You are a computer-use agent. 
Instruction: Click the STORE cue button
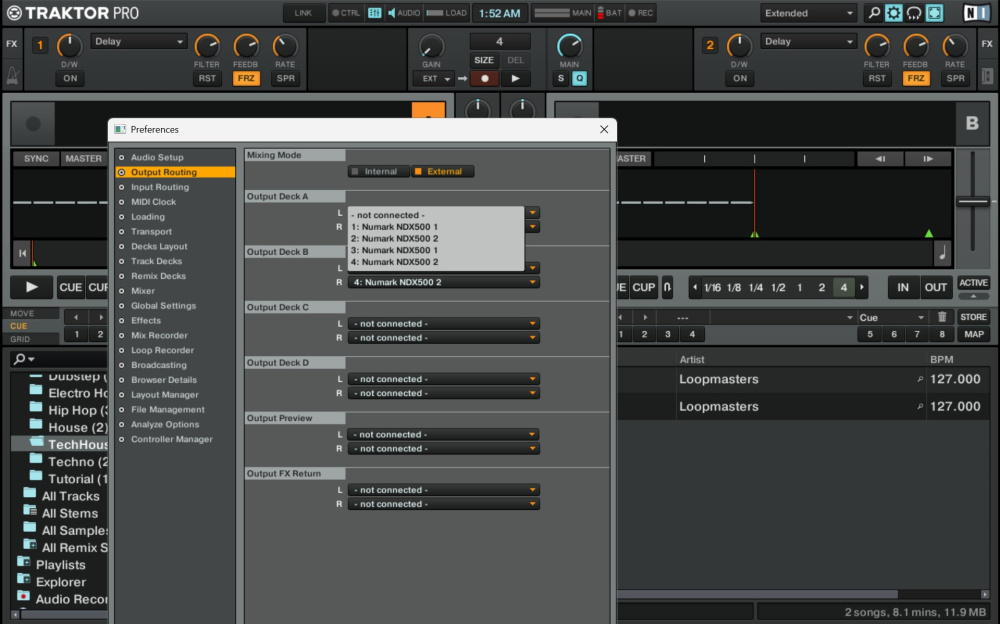pos(973,317)
